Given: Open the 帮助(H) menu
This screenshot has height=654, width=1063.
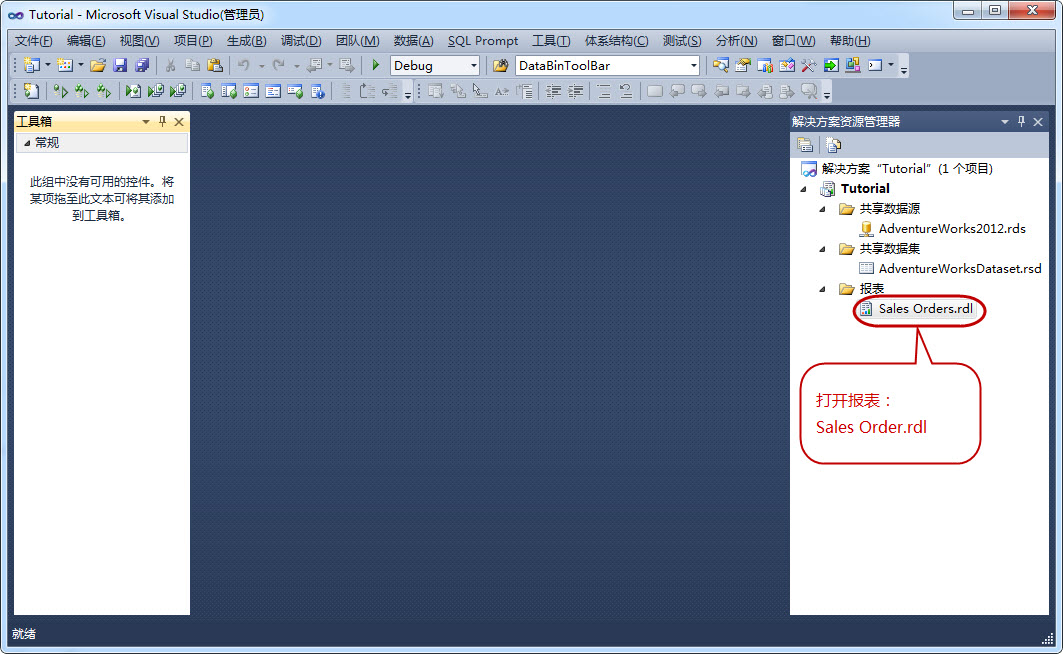Looking at the screenshot, I should 849,41.
